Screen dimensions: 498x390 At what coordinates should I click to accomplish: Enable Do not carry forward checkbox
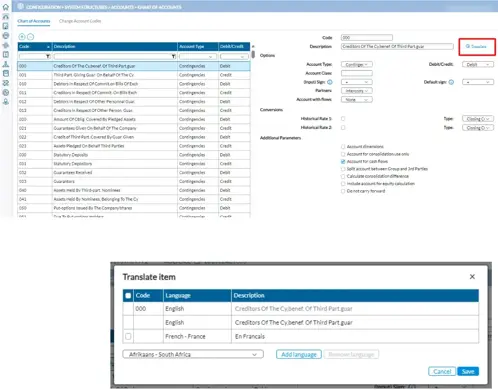coord(343,191)
